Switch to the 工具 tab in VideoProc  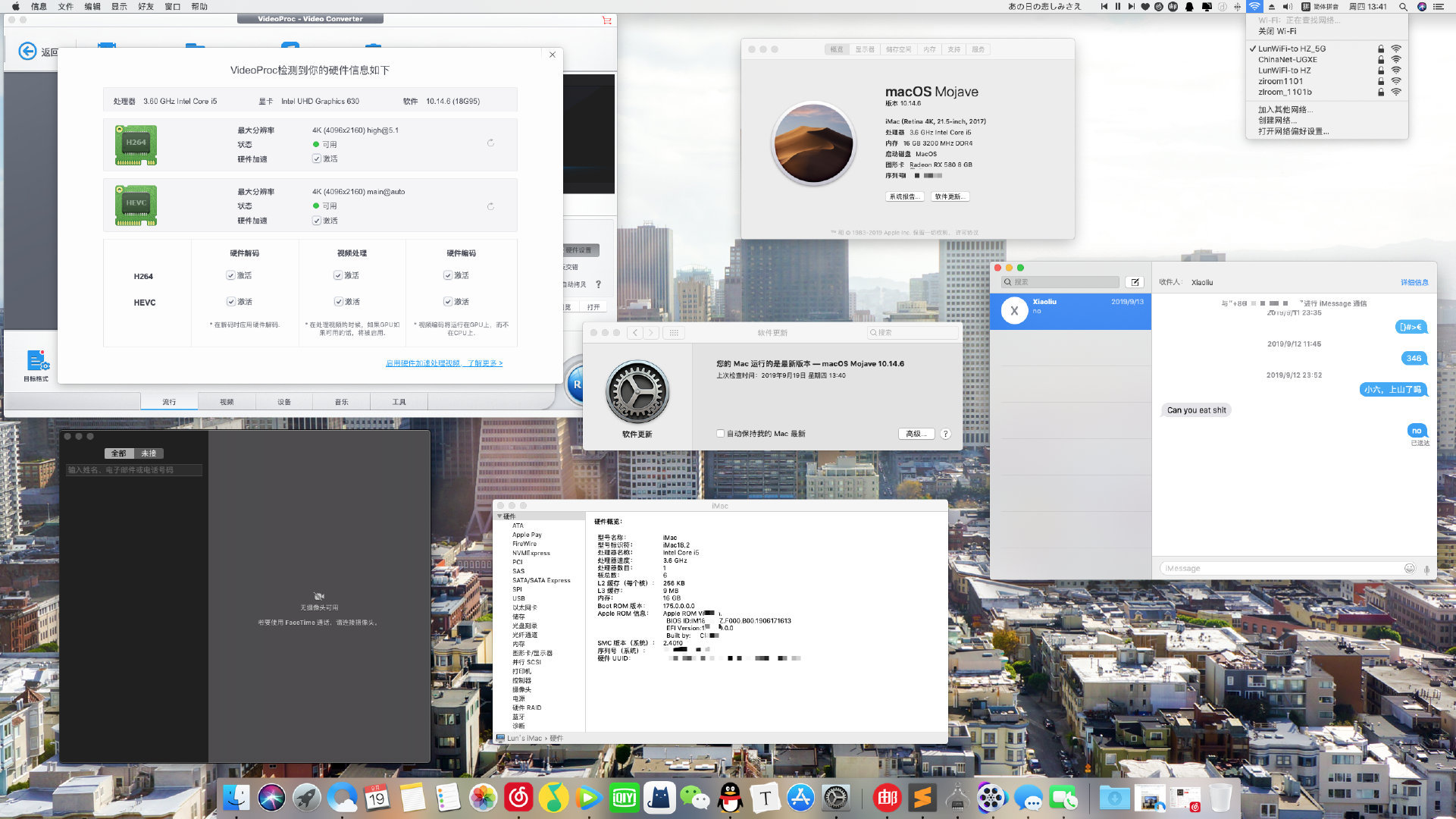(399, 402)
